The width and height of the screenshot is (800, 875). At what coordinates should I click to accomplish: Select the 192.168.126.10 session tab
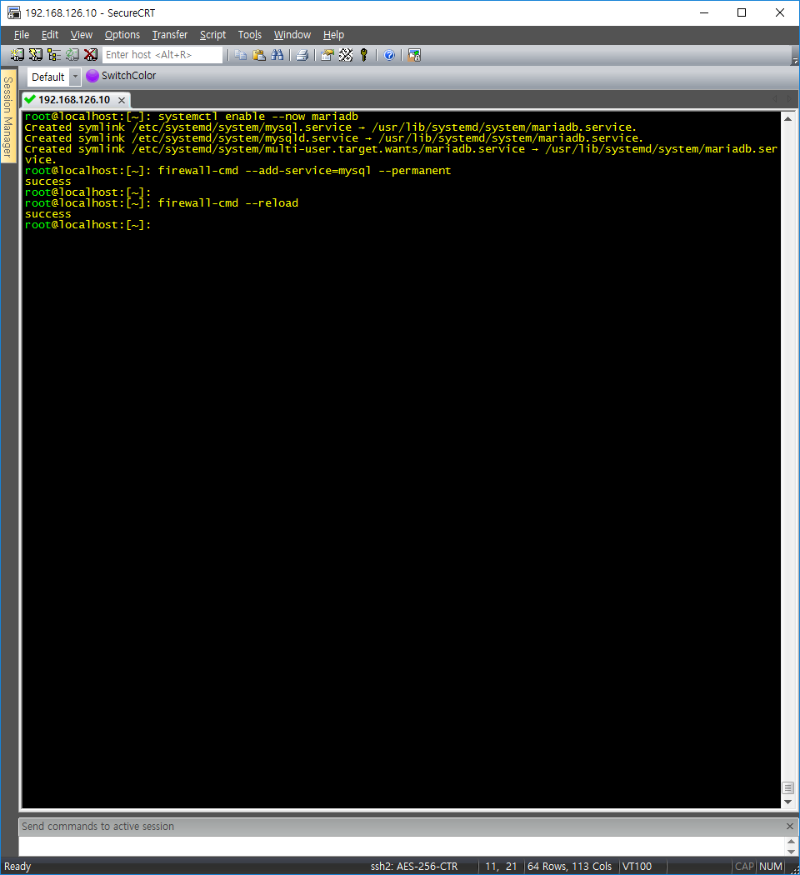coord(72,100)
